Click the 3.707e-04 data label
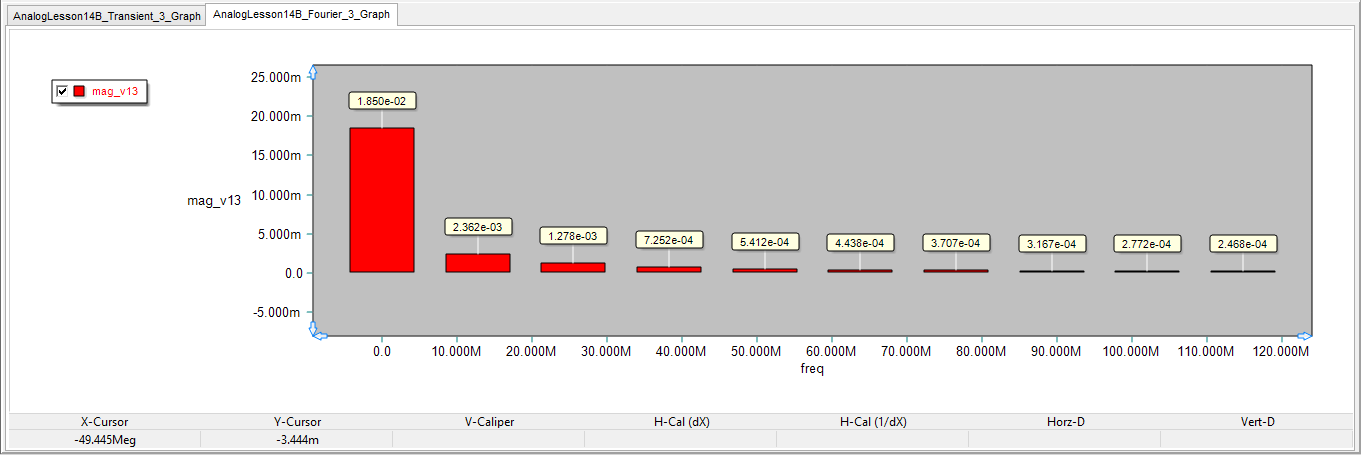Image resolution: width=1361 pixels, height=455 pixels. [x=956, y=242]
